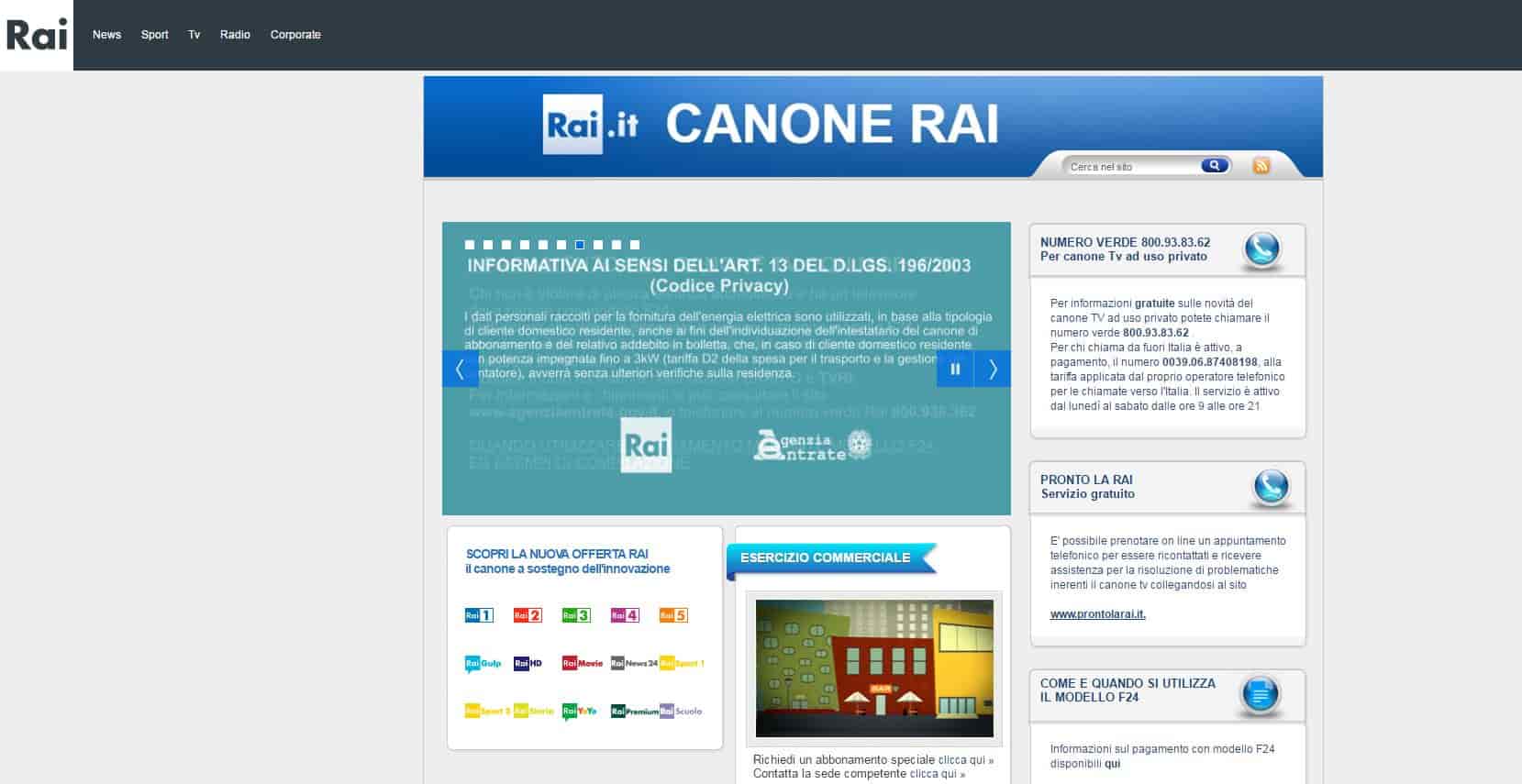
Task: Open the city buildings video thumbnail
Action: pos(874,668)
